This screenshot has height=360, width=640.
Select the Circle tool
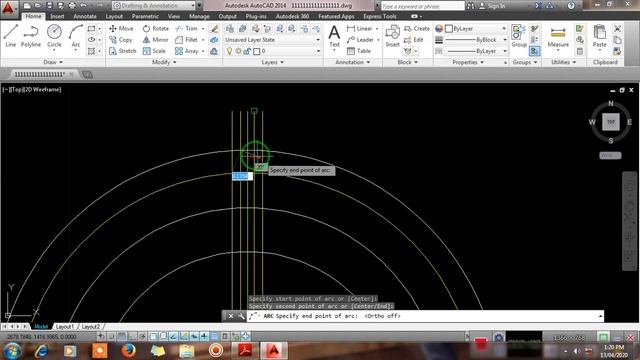coord(54,36)
